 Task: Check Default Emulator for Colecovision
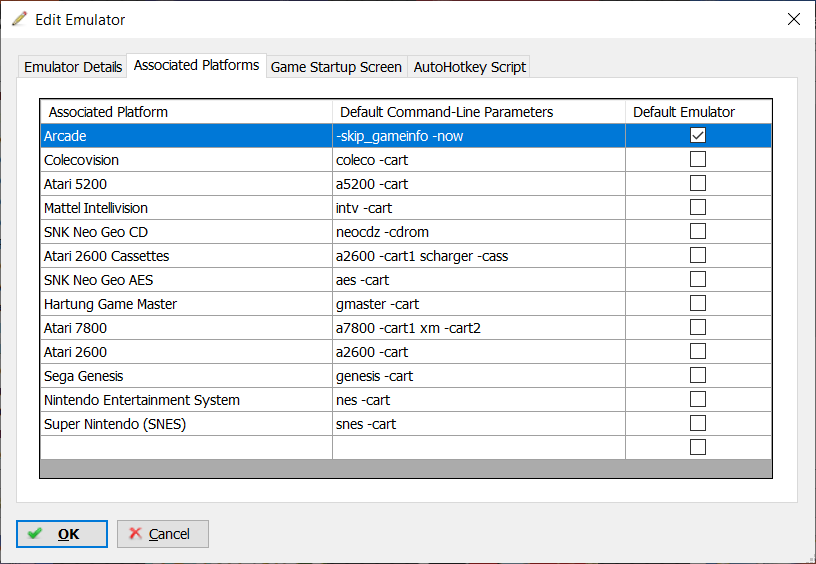tap(698, 159)
